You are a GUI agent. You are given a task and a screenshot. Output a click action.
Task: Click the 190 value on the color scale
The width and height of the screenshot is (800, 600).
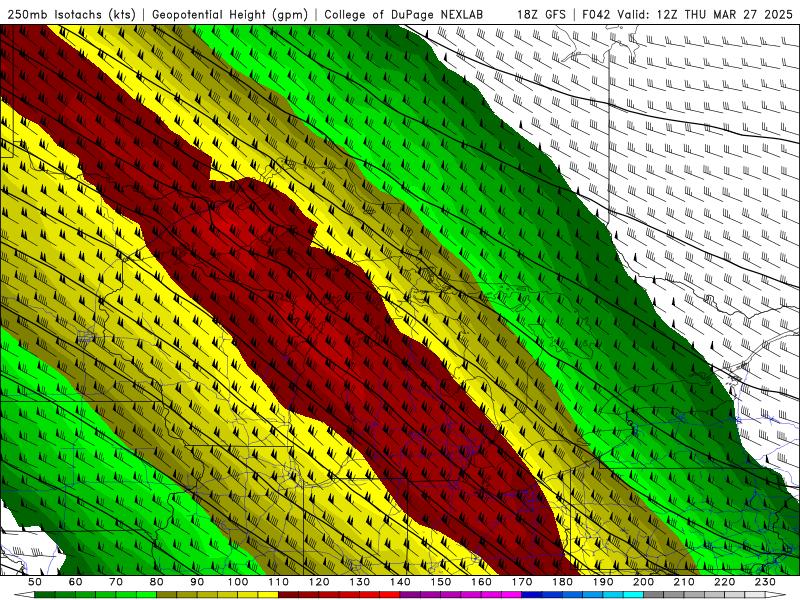click(x=603, y=582)
